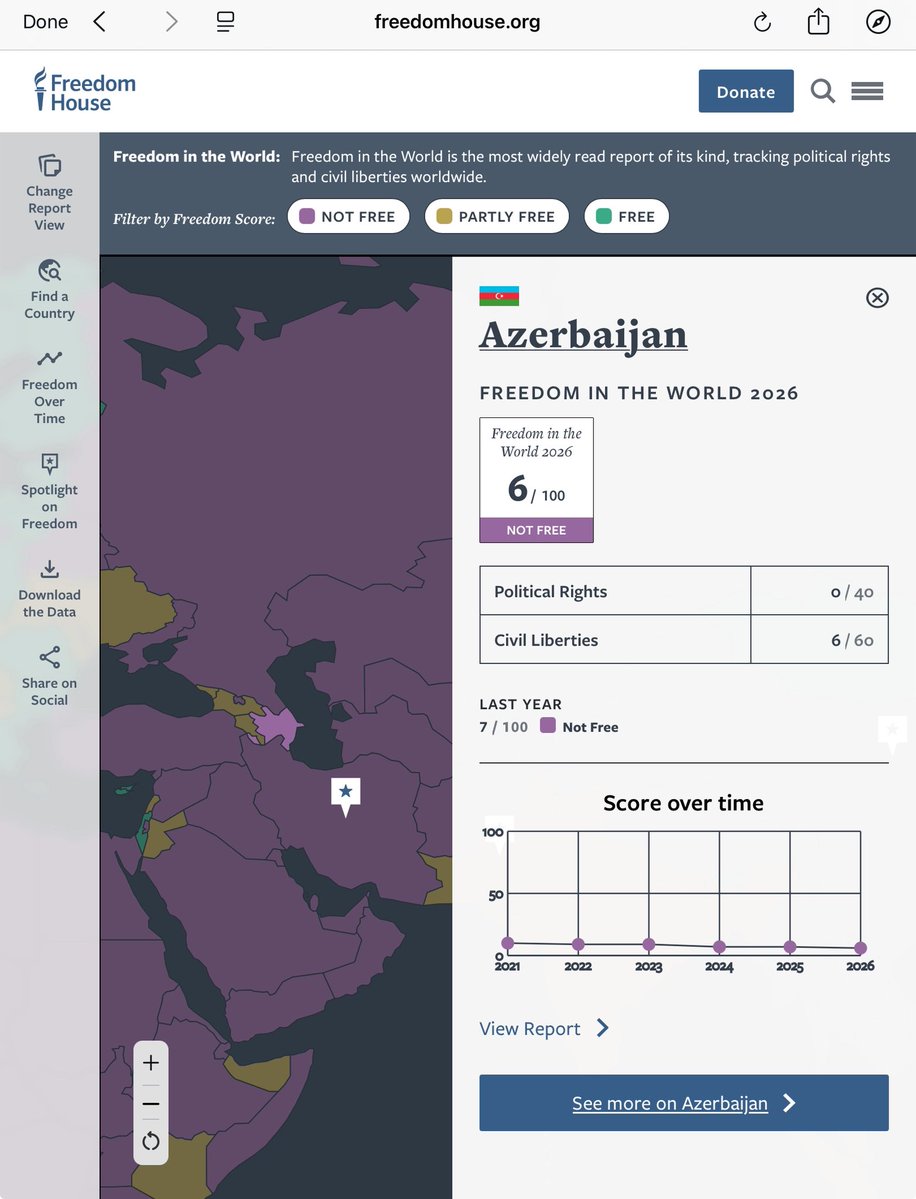Screen dimensions: 916x1199
Task: Click the View Report chevron arrow
Action: point(603,1028)
